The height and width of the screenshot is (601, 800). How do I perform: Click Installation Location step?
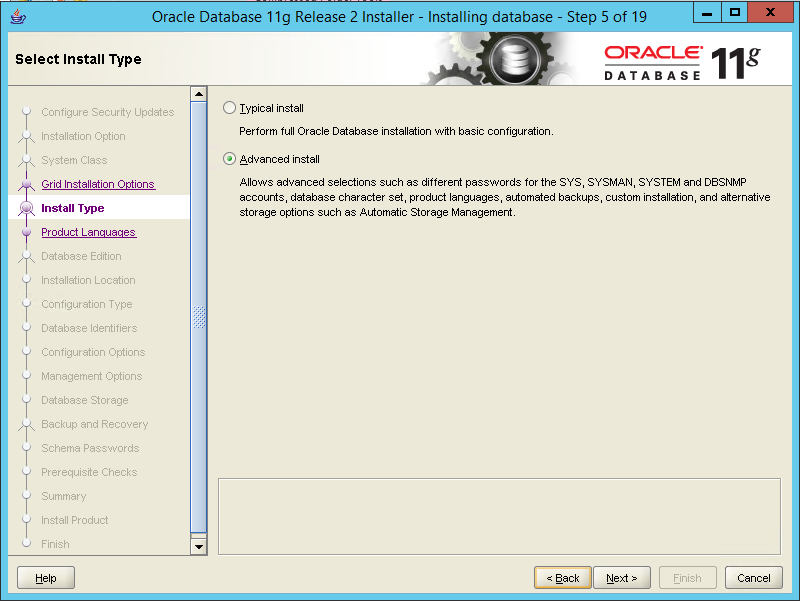pyautogui.click(x=88, y=280)
